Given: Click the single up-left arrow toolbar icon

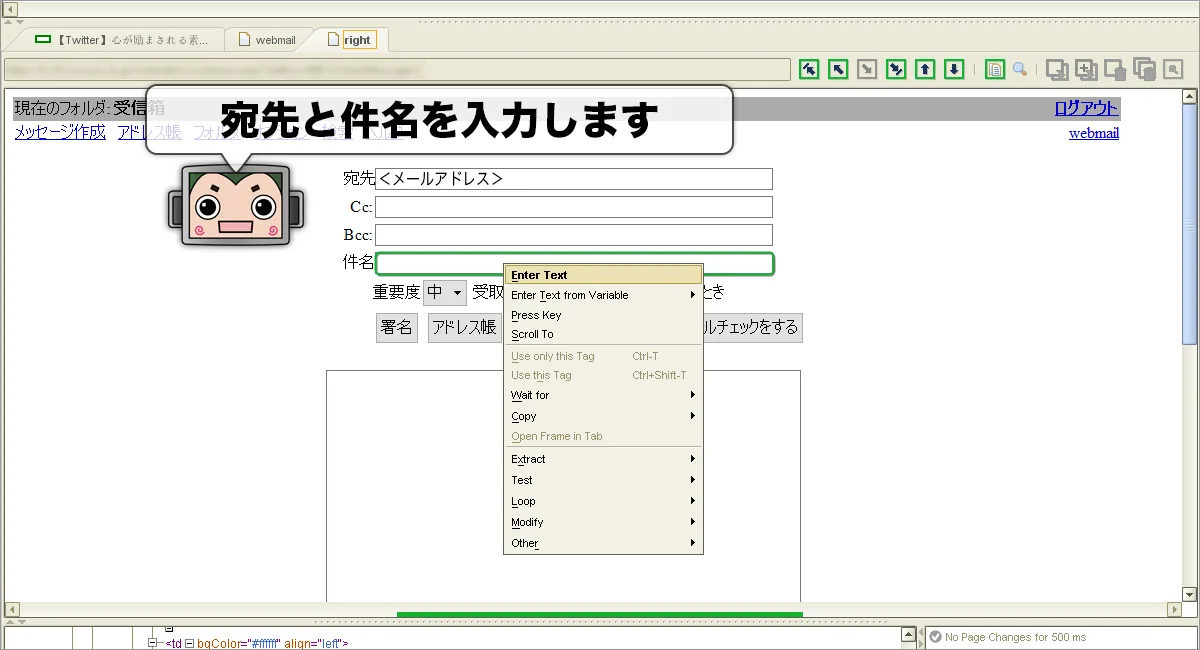Looking at the screenshot, I should [839, 69].
